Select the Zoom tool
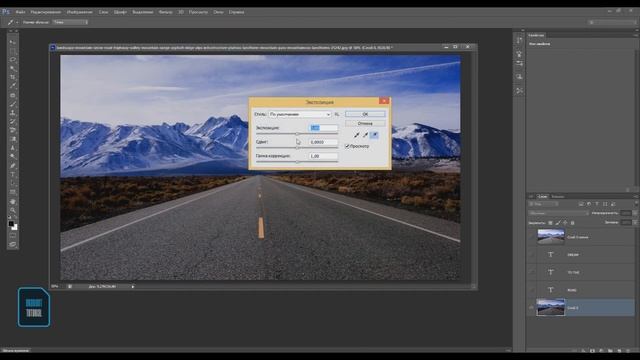Viewport: 640px width, 360px height. coord(13,210)
